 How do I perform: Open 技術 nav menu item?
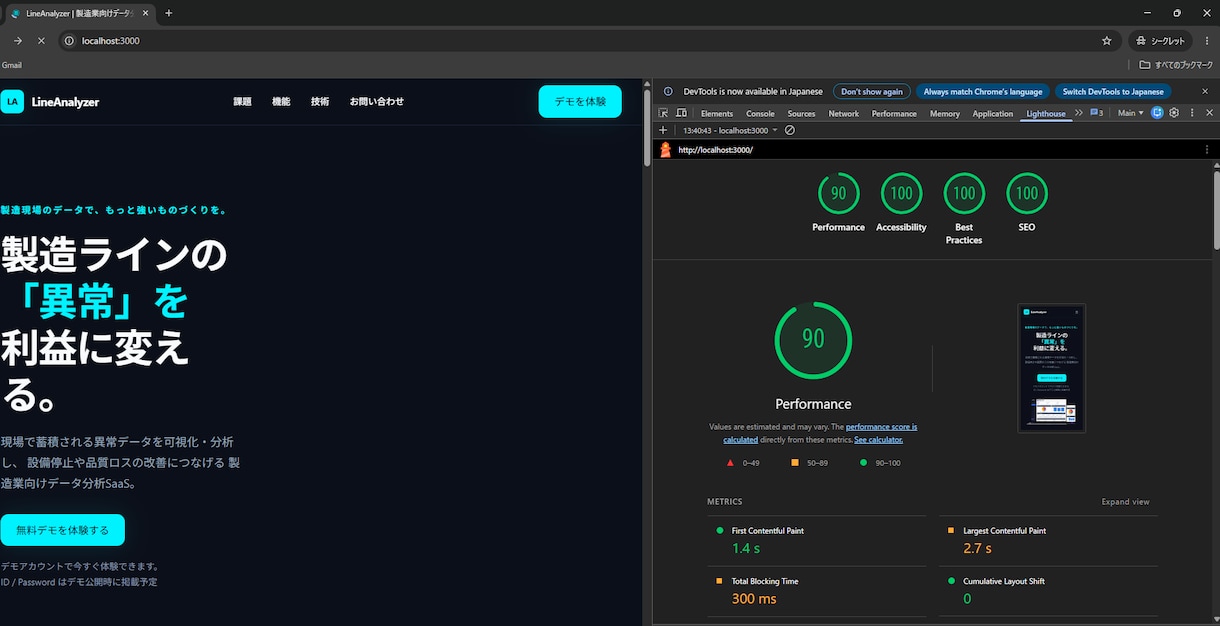click(320, 101)
